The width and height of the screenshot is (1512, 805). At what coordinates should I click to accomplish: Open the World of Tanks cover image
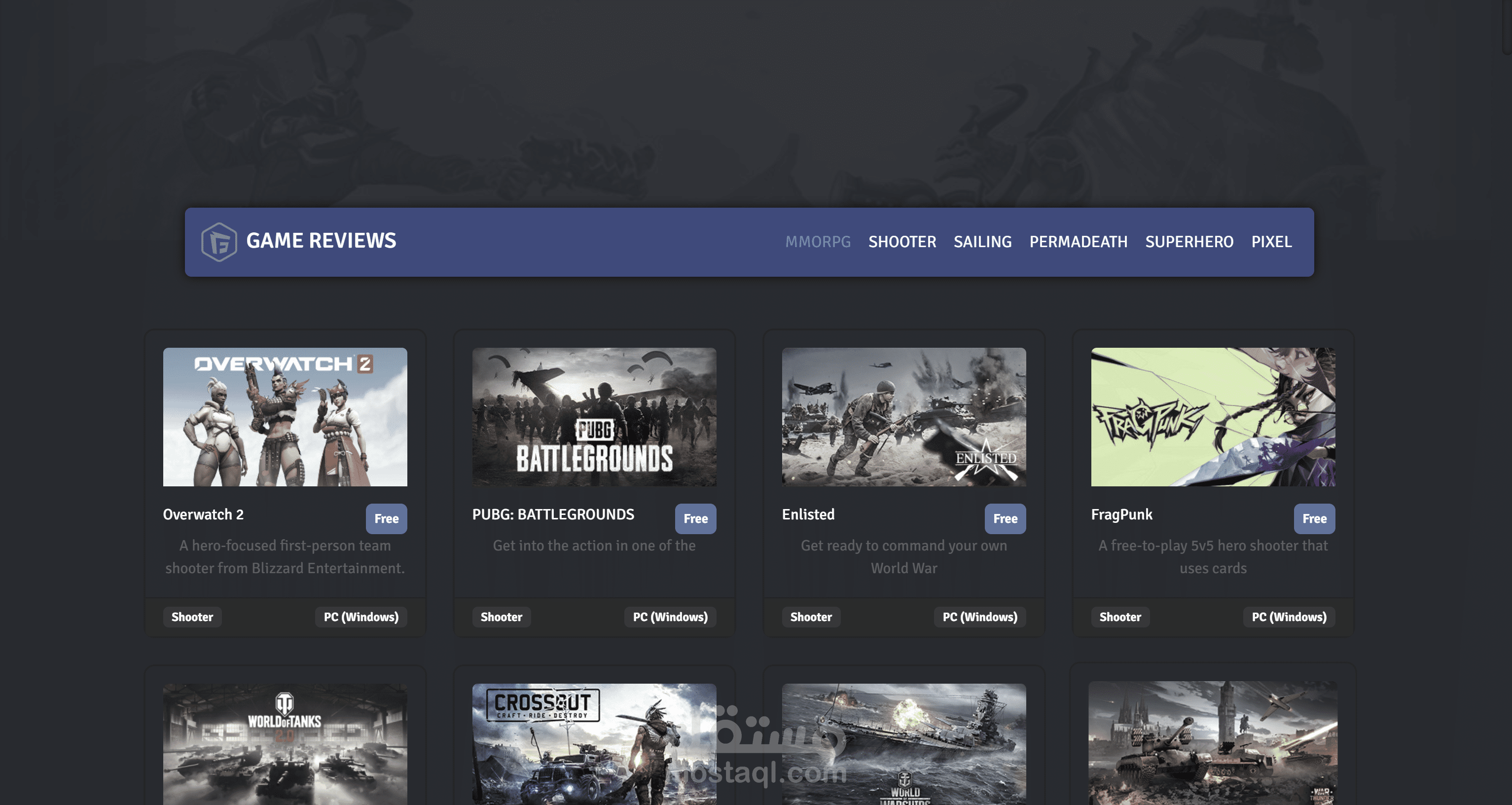tap(285, 744)
